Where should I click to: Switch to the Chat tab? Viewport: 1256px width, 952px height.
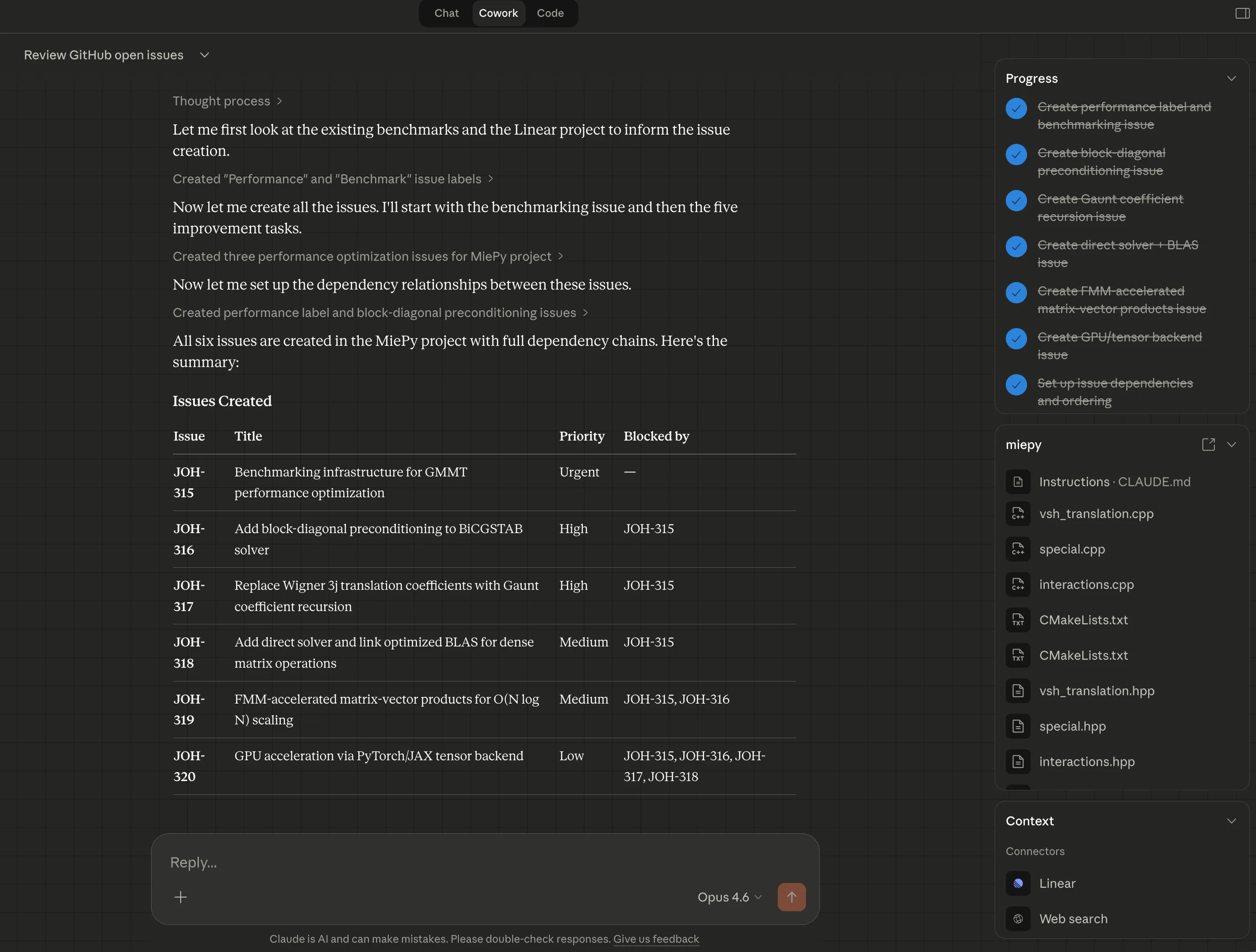point(446,13)
